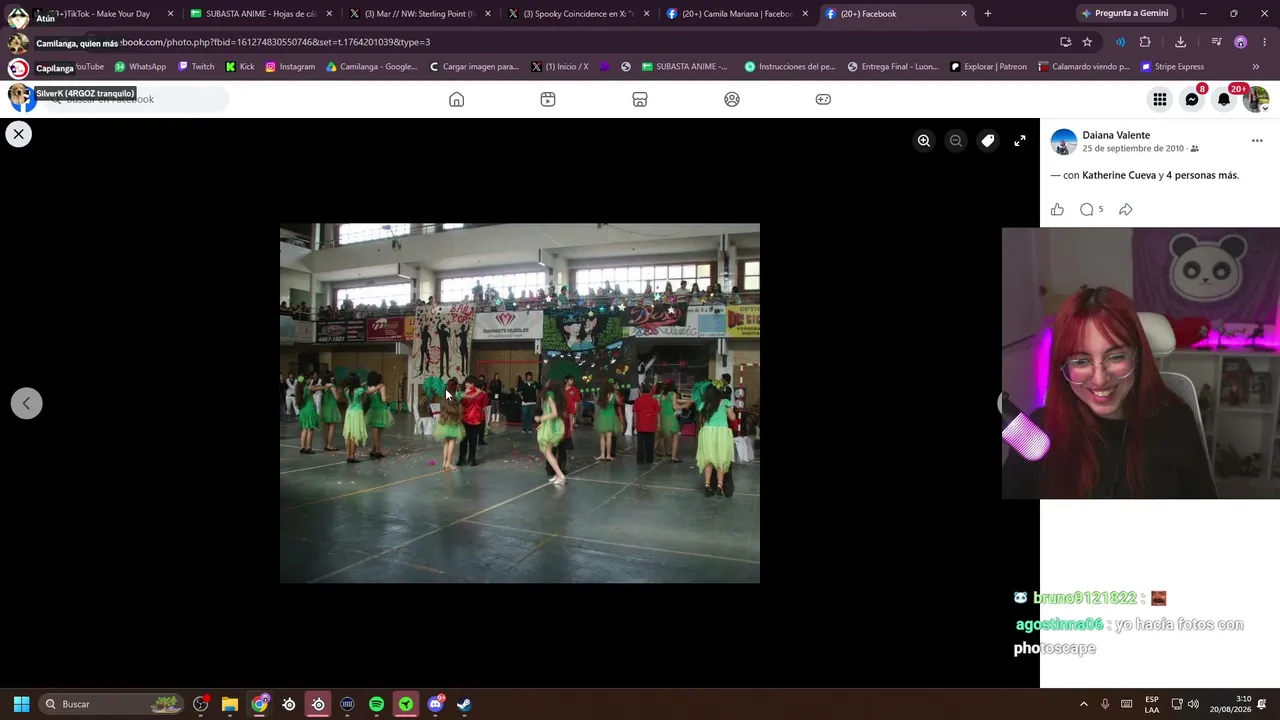Go to Facebook Home feed
The image size is (1280, 720).
457,99
